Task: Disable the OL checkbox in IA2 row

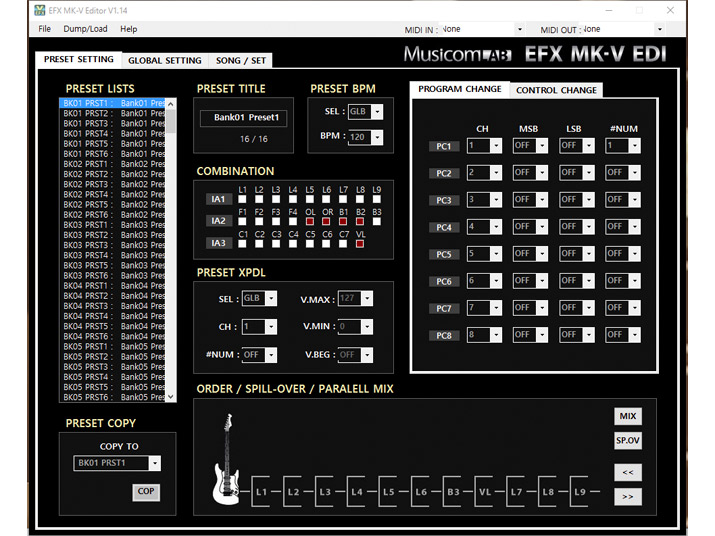Action: click(x=310, y=221)
